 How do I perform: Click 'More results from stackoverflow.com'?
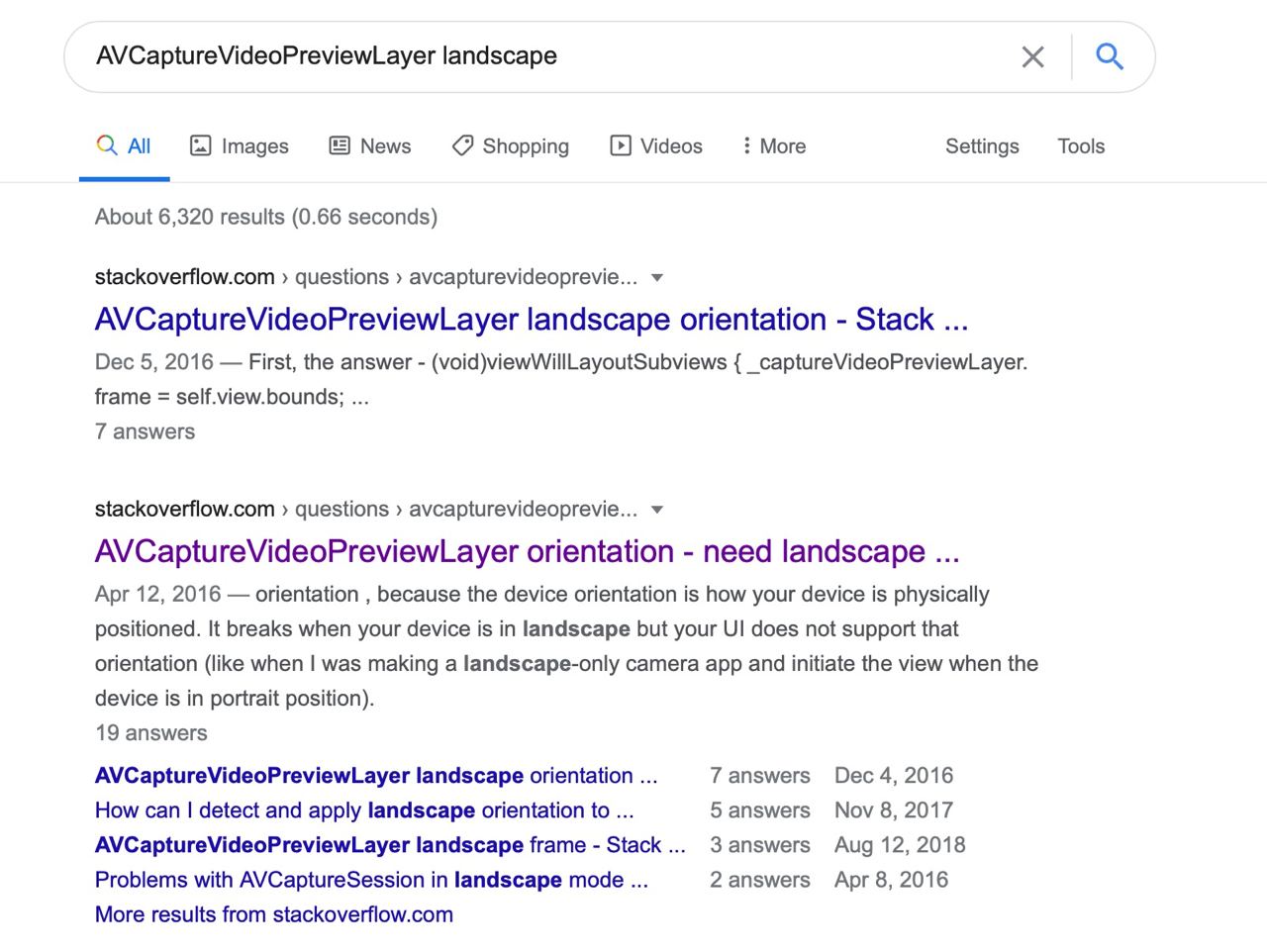[x=274, y=914]
